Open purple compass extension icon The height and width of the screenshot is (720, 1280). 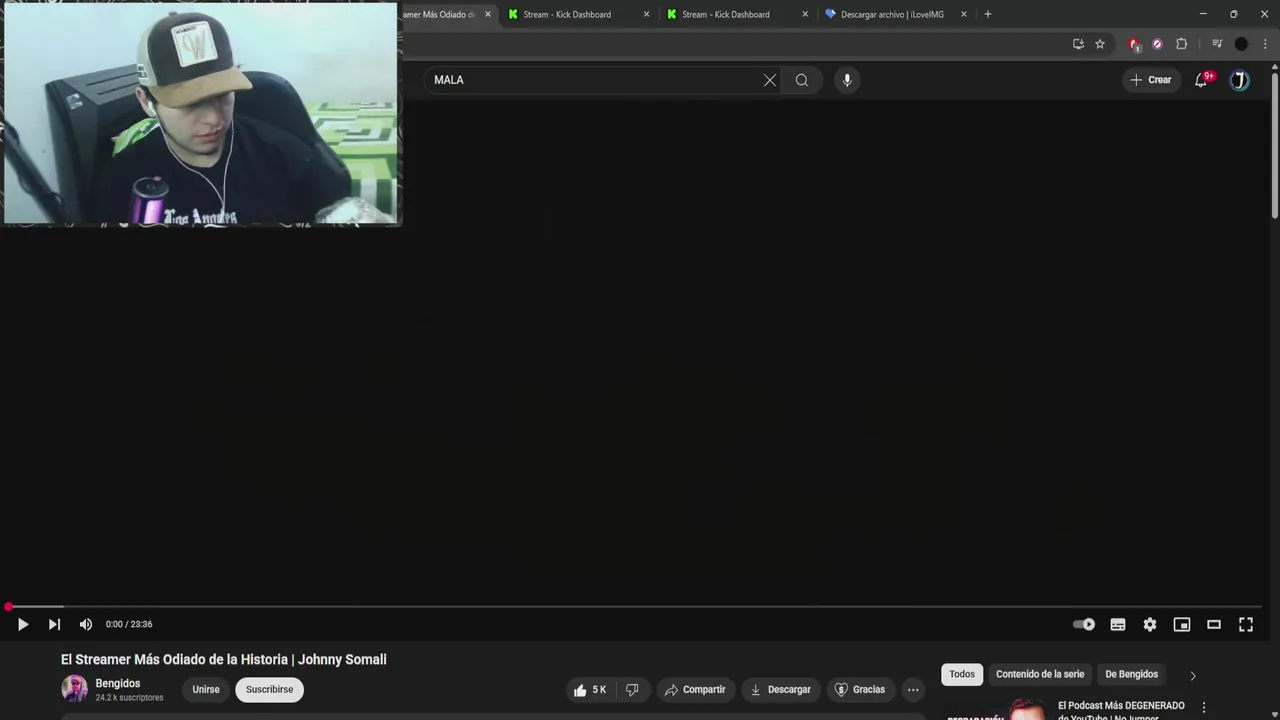click(x=1157, y=44)
